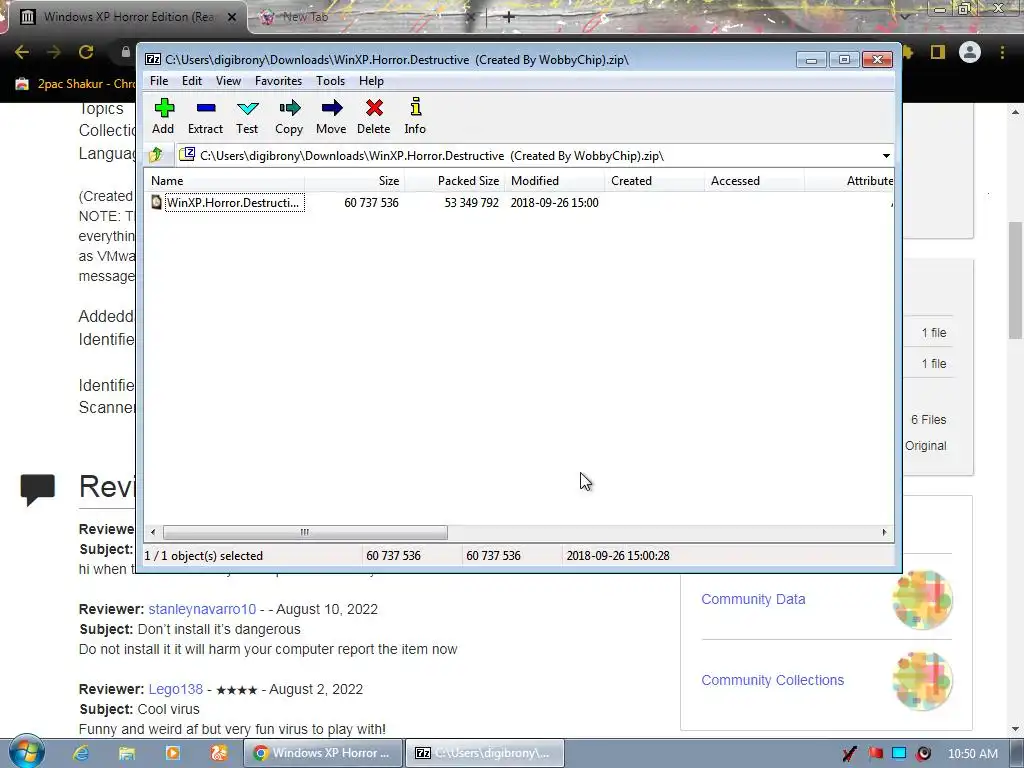Click the 53 349 792 packed size cell

click(x=472, y=202)
